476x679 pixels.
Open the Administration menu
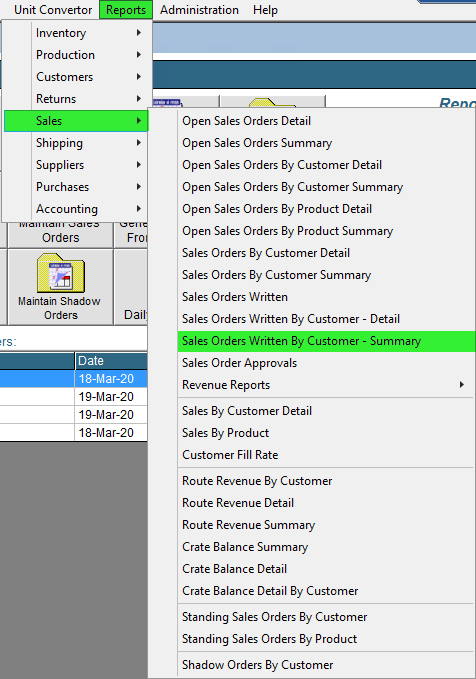[x=199, y=10]
